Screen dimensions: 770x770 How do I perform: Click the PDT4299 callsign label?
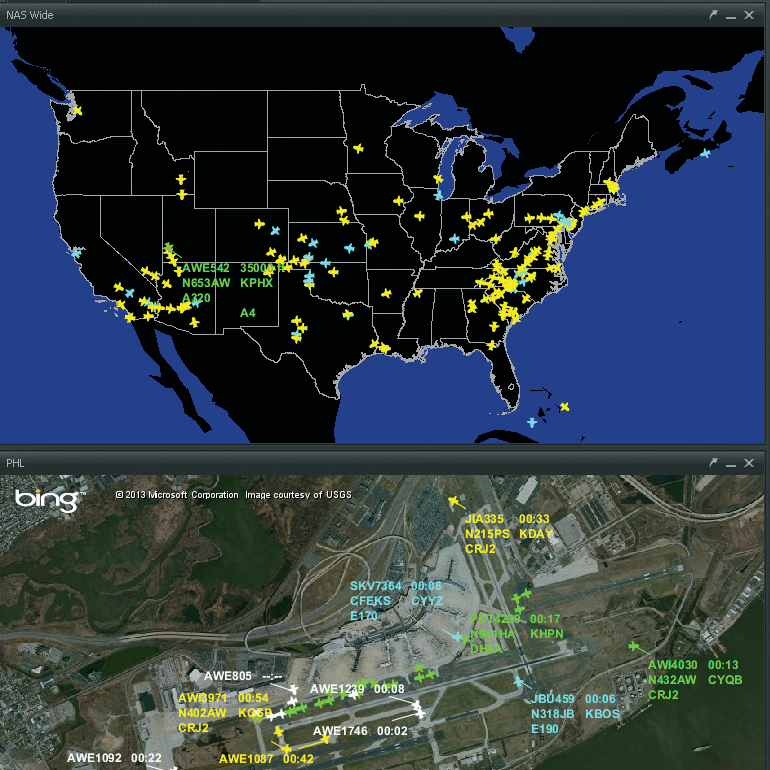coord(495,619)
